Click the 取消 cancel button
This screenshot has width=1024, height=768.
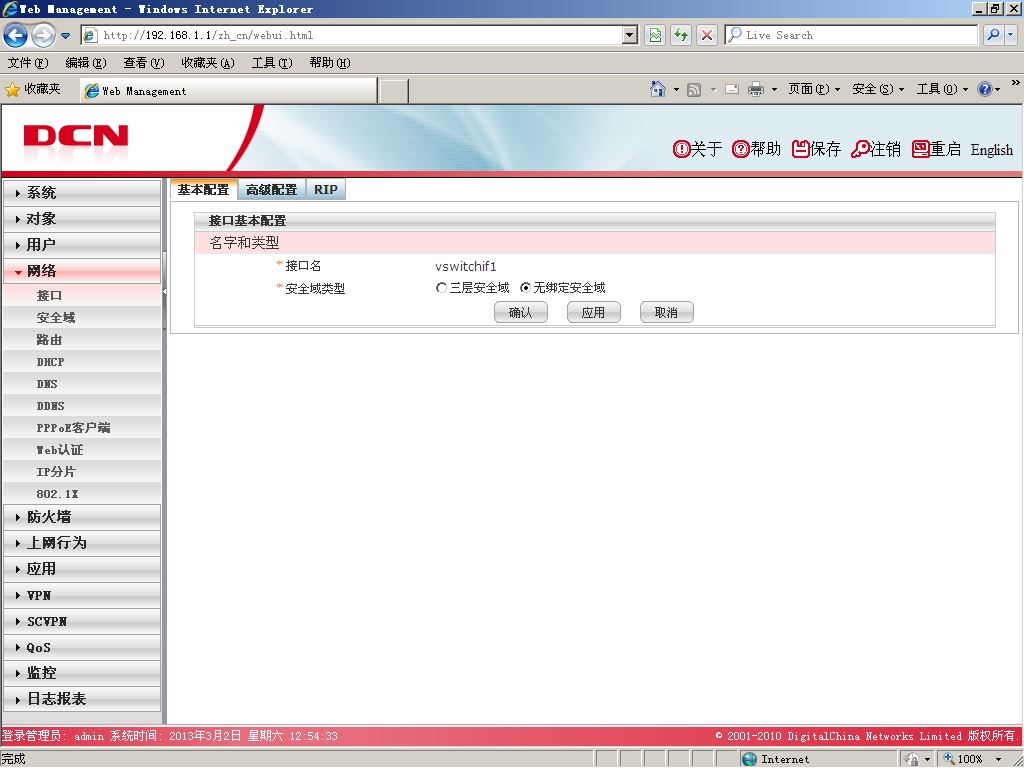[666, 312]
